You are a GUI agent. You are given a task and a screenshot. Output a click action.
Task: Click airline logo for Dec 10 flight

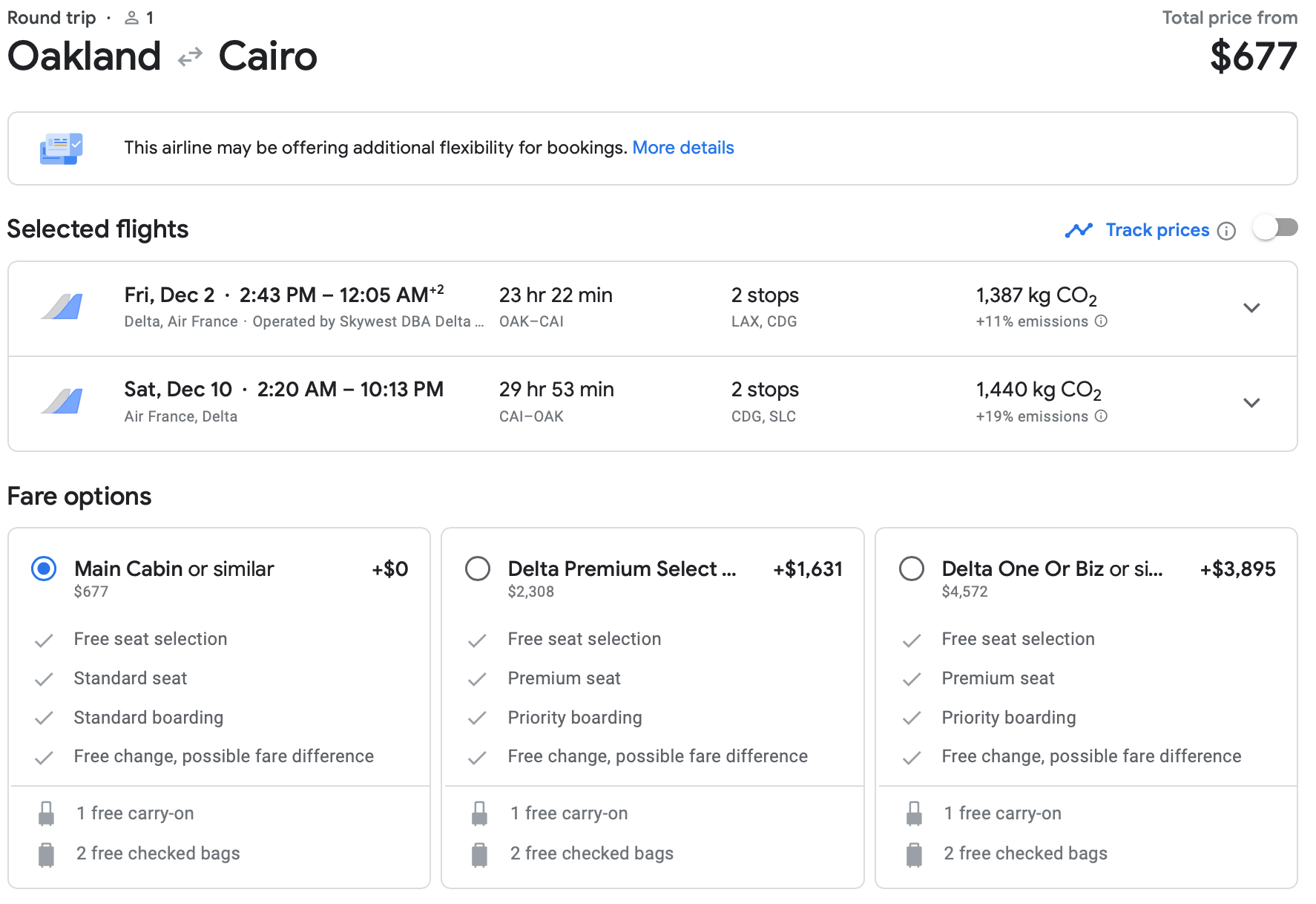[x=62, y=402]
